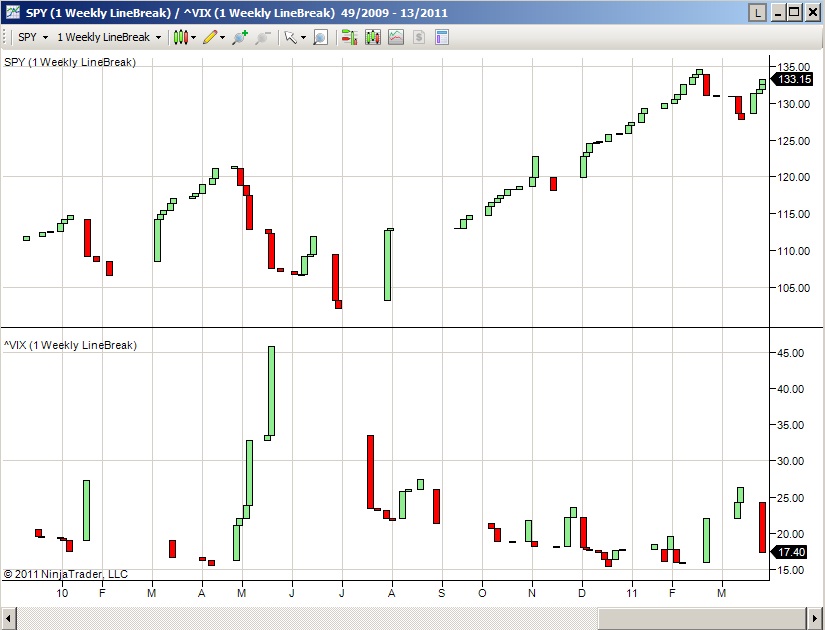Viewport: 825px width, 630px height.
Task: Open the data series candlestick icon
Action: pos(373,37)
